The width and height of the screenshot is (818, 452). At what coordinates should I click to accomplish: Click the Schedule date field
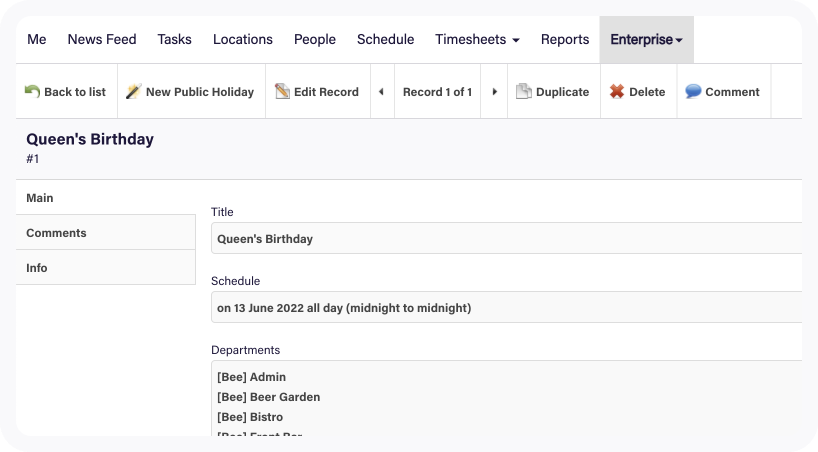click(x=506, y=308)
